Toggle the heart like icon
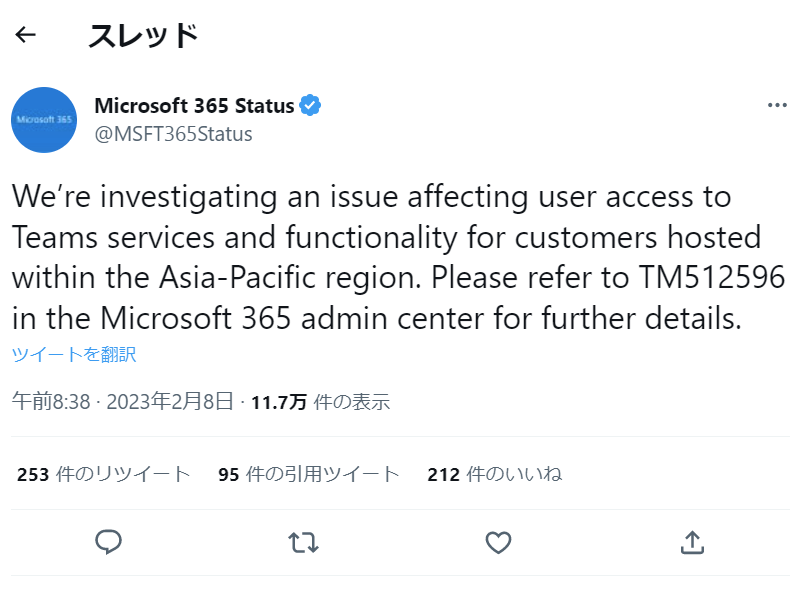Image resolution: width=797 pixels, height=598 pixels. 498,542
